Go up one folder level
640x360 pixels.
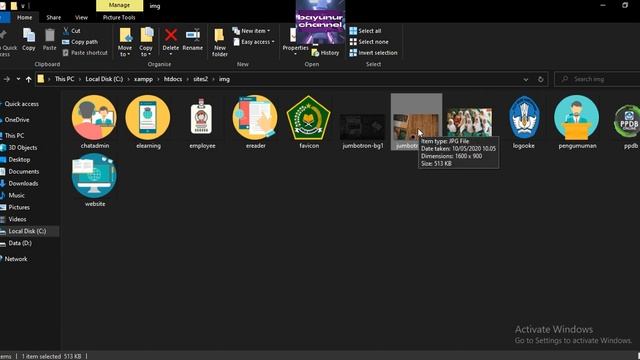click(x=28, y=79)
